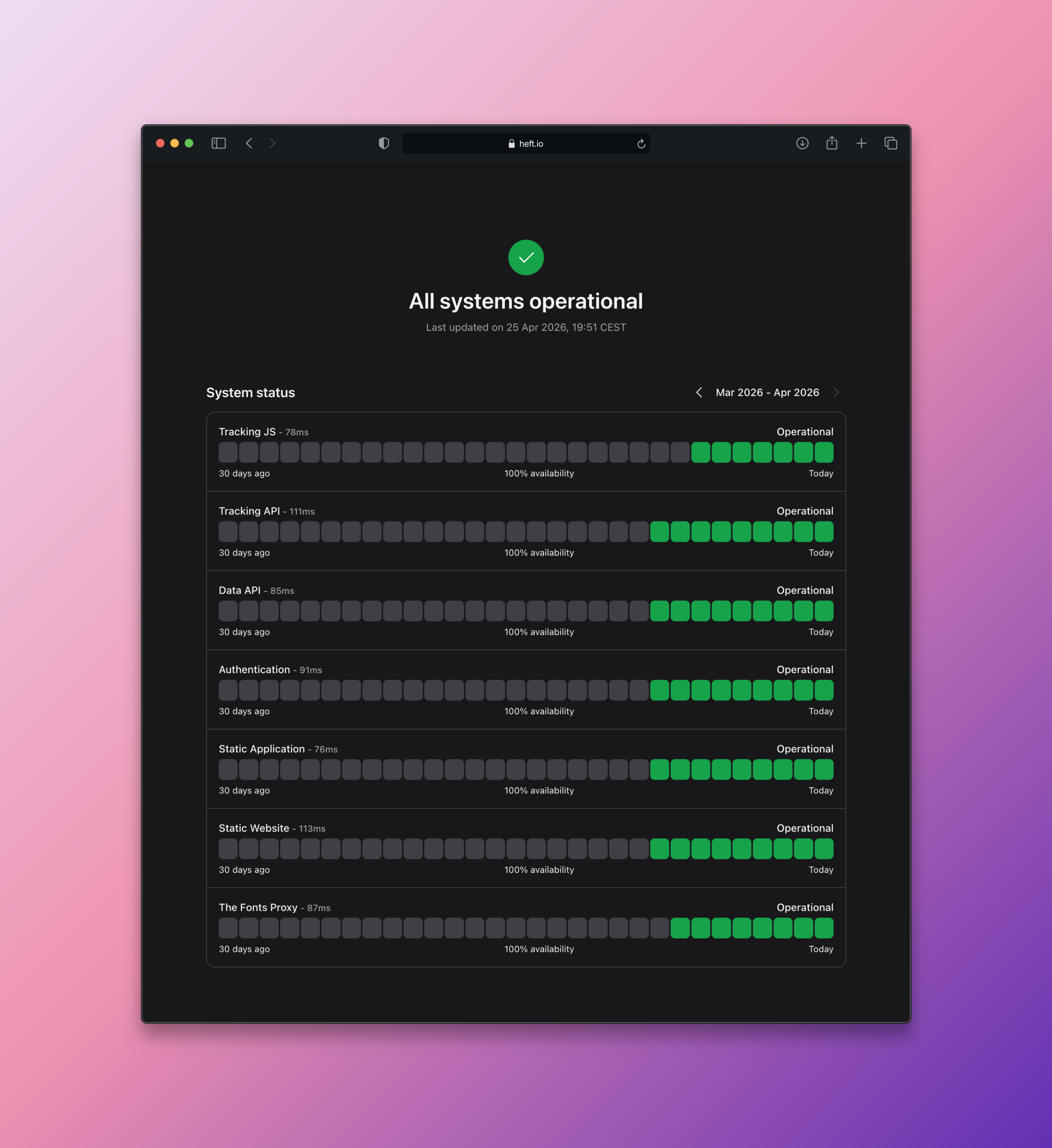
Task: Click the Operational status of Authentication
Action: pyautogui.click(x=805, y=670)
